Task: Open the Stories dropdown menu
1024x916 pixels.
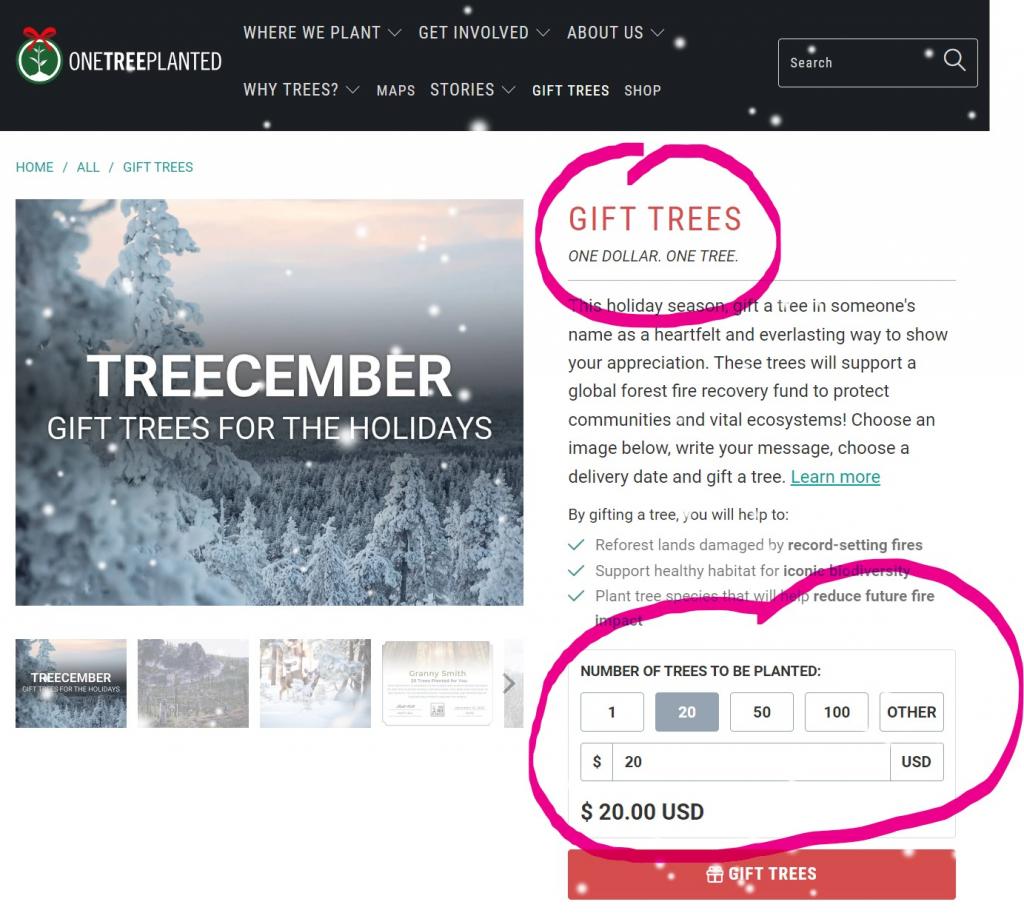Action: 473,89
